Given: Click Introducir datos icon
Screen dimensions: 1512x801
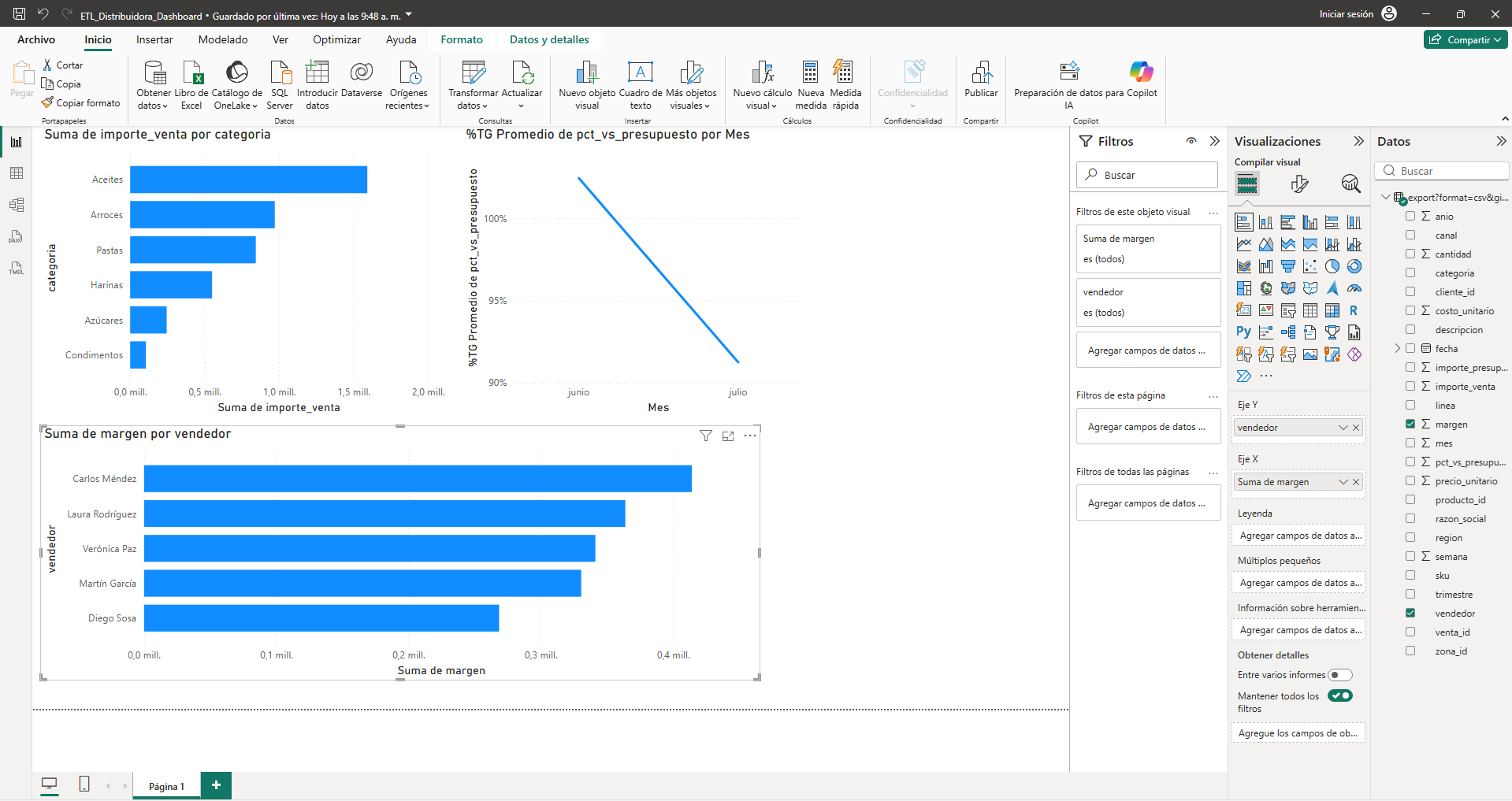Looking at the screenshot, I should [318, 73].
